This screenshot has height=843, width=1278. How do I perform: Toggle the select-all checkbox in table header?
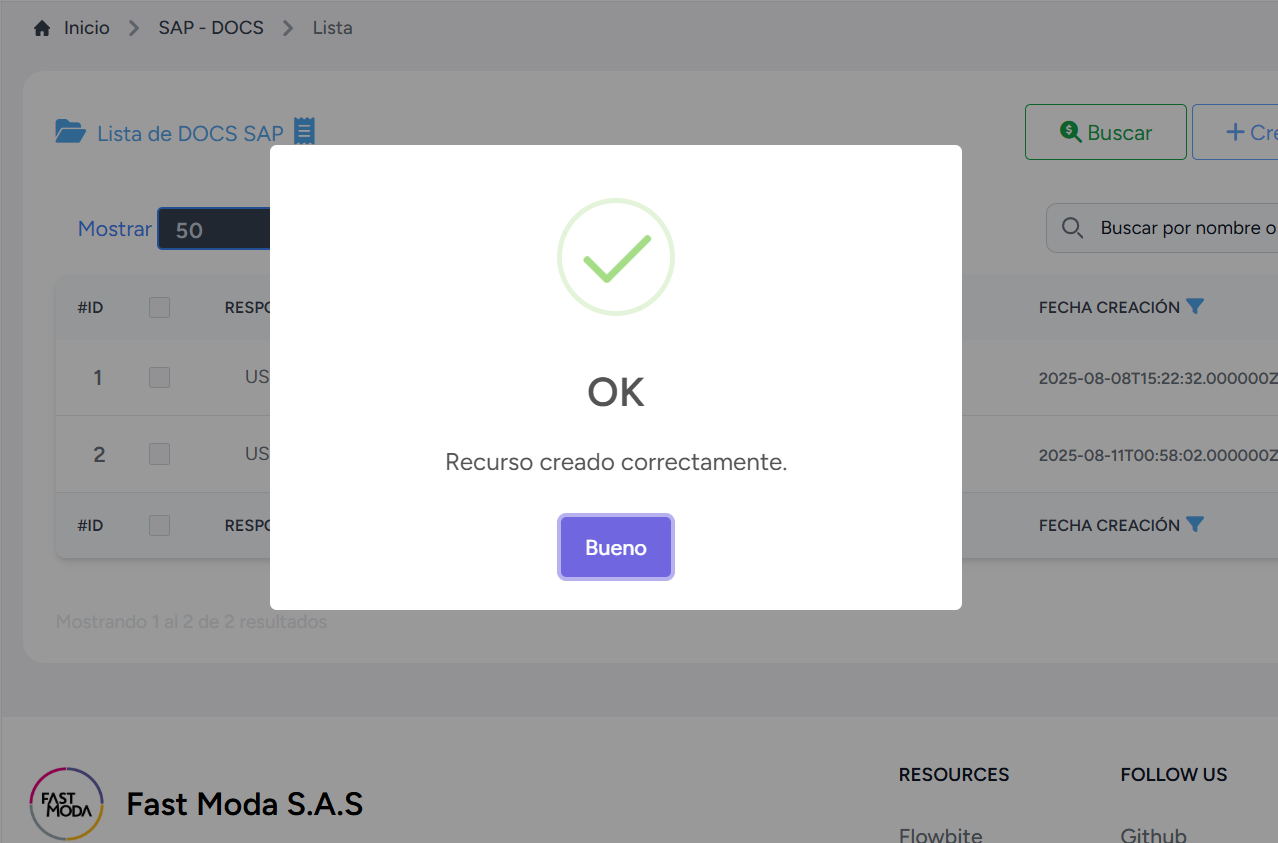coord(159,307)
